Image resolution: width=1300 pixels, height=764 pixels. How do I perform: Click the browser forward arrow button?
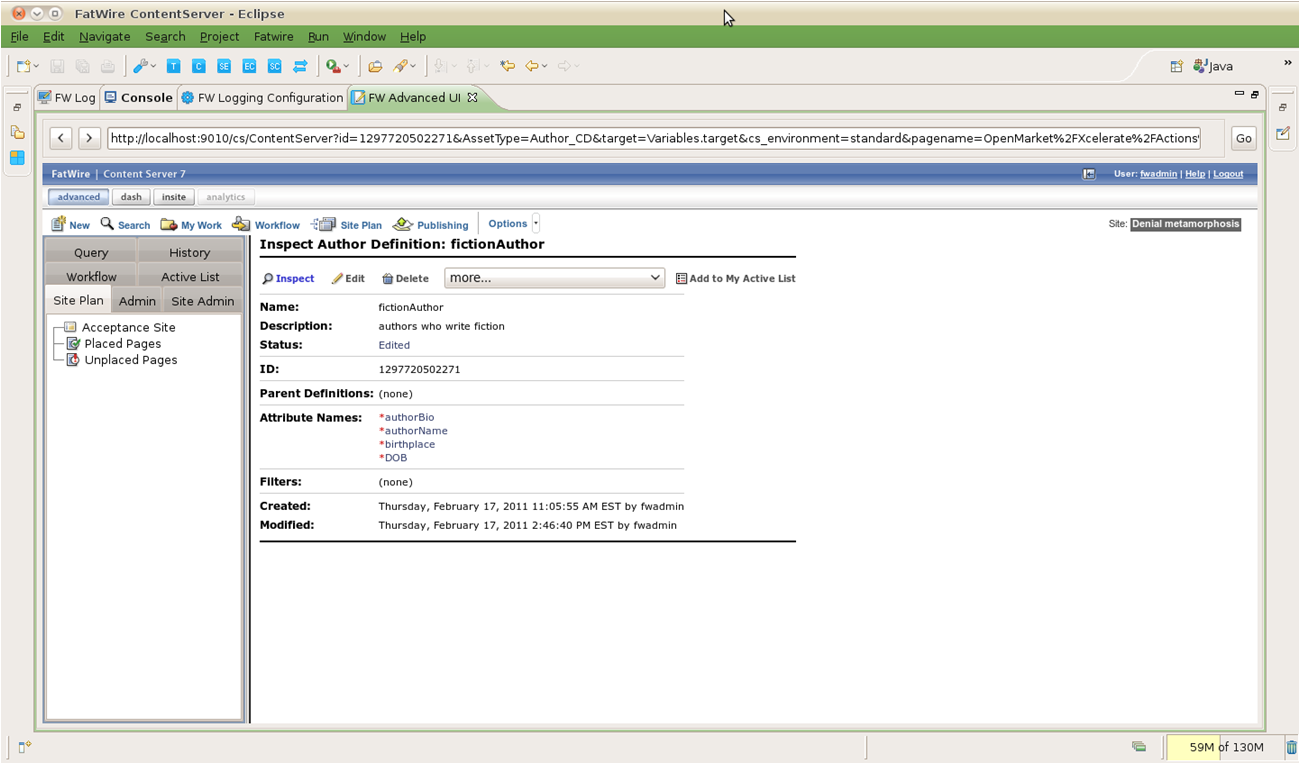tap(90, 139)
